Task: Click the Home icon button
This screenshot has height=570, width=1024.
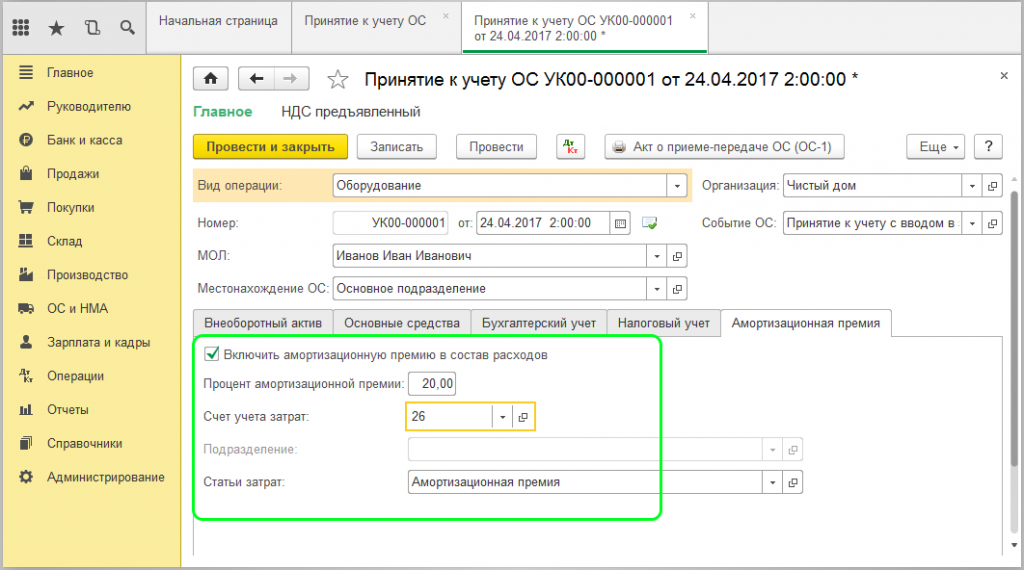Action: [211, 79]
